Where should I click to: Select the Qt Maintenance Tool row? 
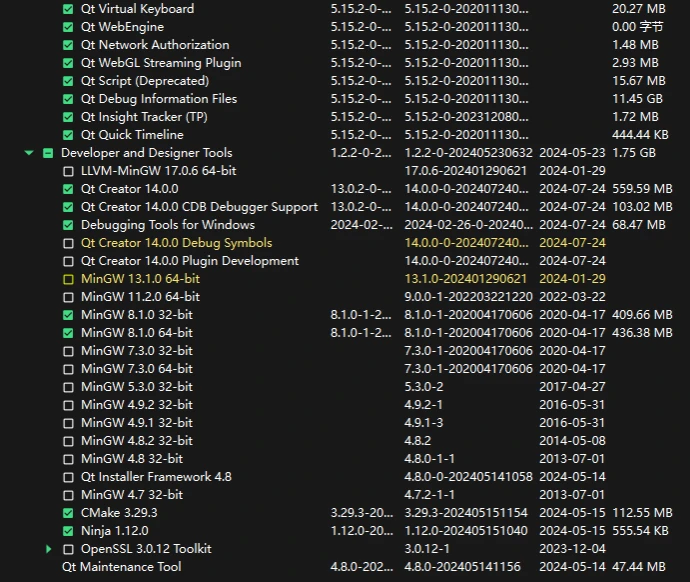121,567
